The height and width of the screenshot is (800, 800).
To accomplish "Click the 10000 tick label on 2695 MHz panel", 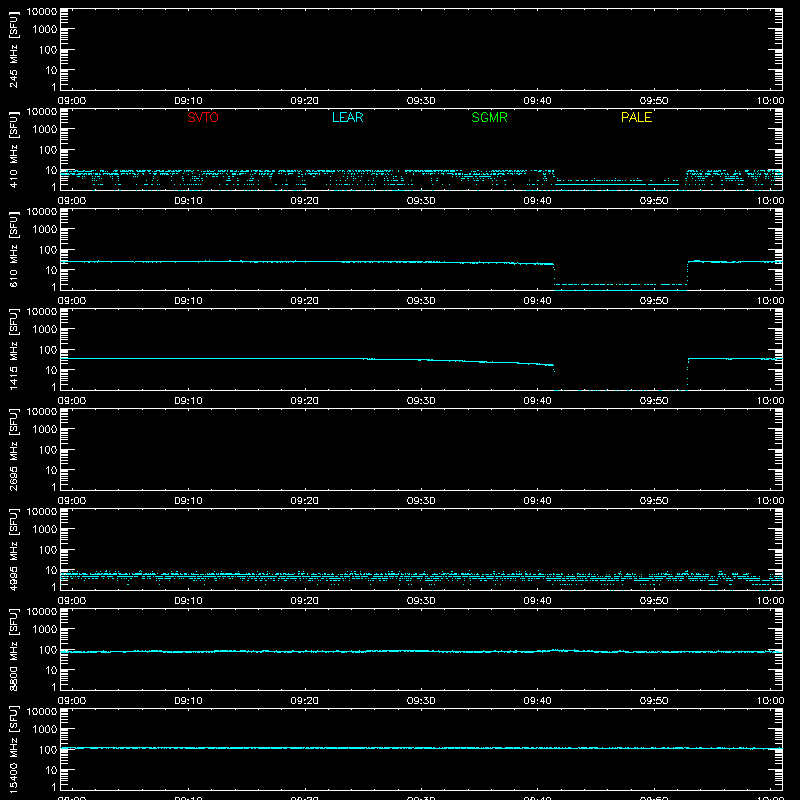I will pos(42,412).
